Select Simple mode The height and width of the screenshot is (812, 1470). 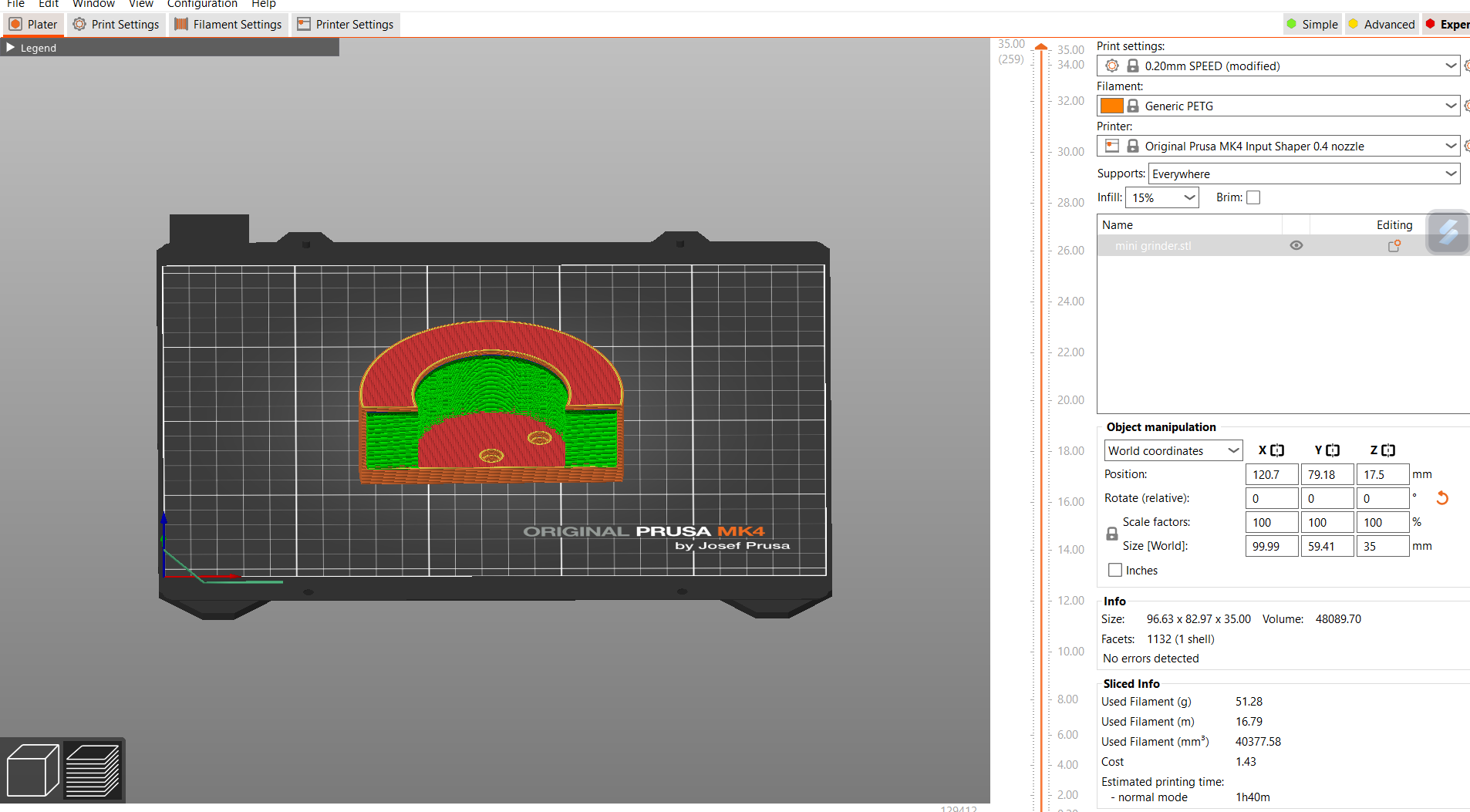pos(1313,24)
